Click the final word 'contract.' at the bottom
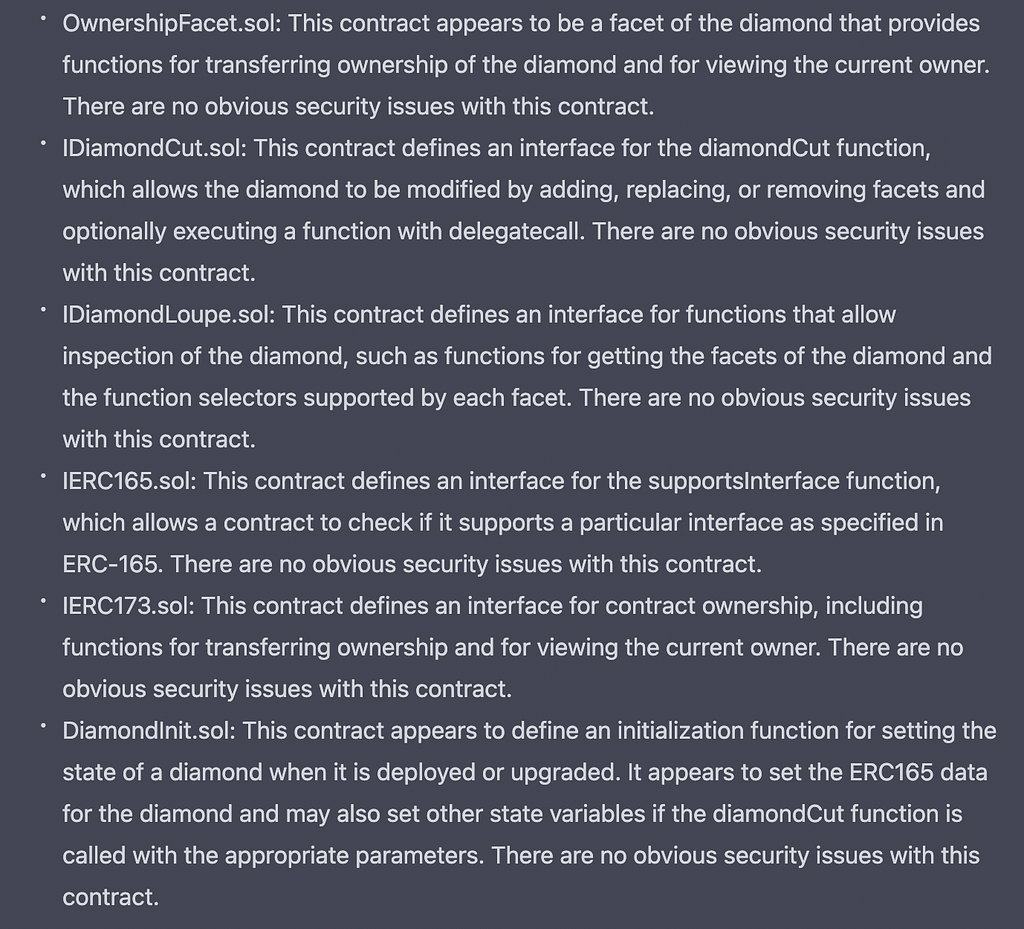This screenshot has height=929, width=1024. (111, 898)
